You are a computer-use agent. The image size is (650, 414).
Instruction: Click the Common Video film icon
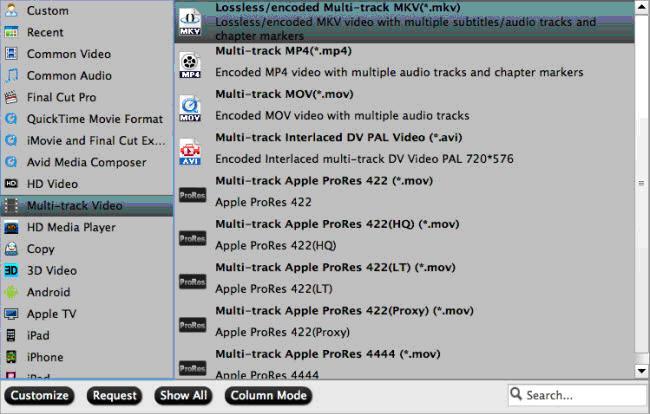[x=11, y=53]
